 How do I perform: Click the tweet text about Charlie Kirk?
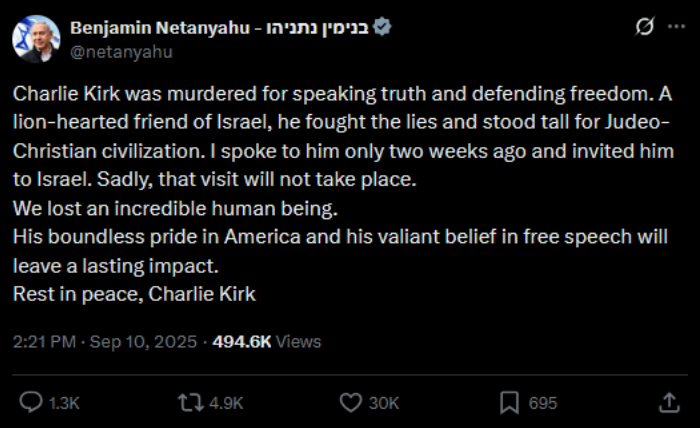click(343, 194)
